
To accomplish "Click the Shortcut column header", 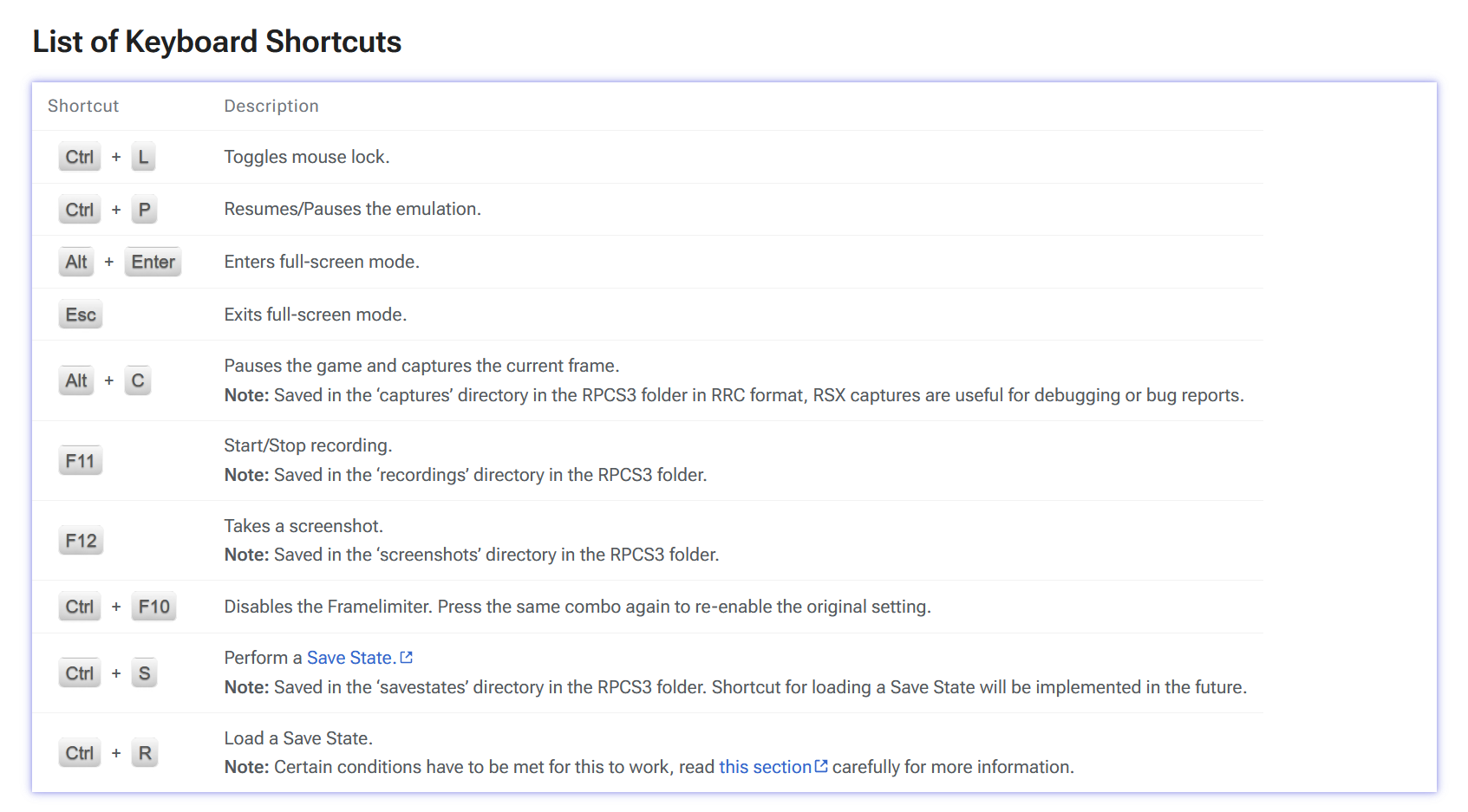I will (83, 106).
